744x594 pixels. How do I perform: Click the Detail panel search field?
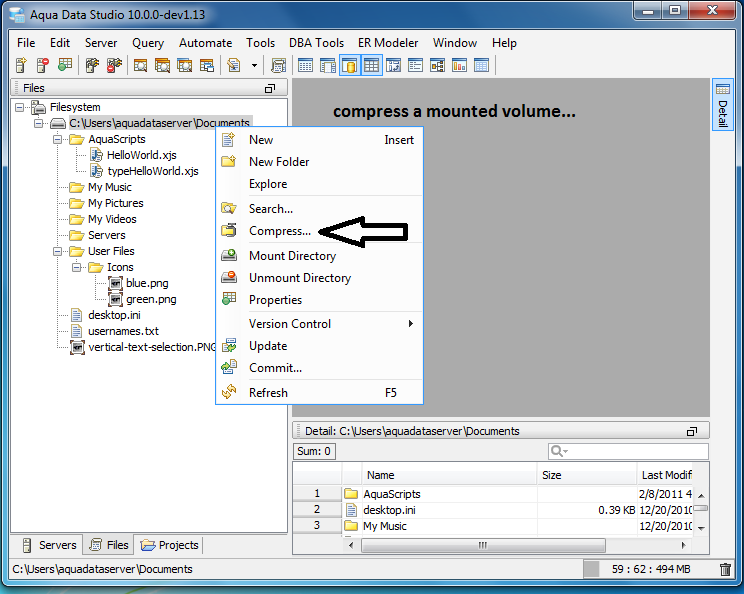(x=628, y=451)
